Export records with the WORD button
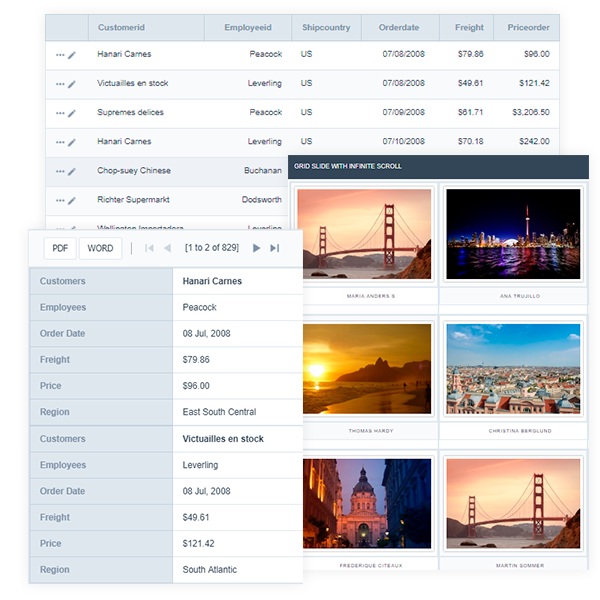This screenshot has width=600, height=600. point(100,248)
